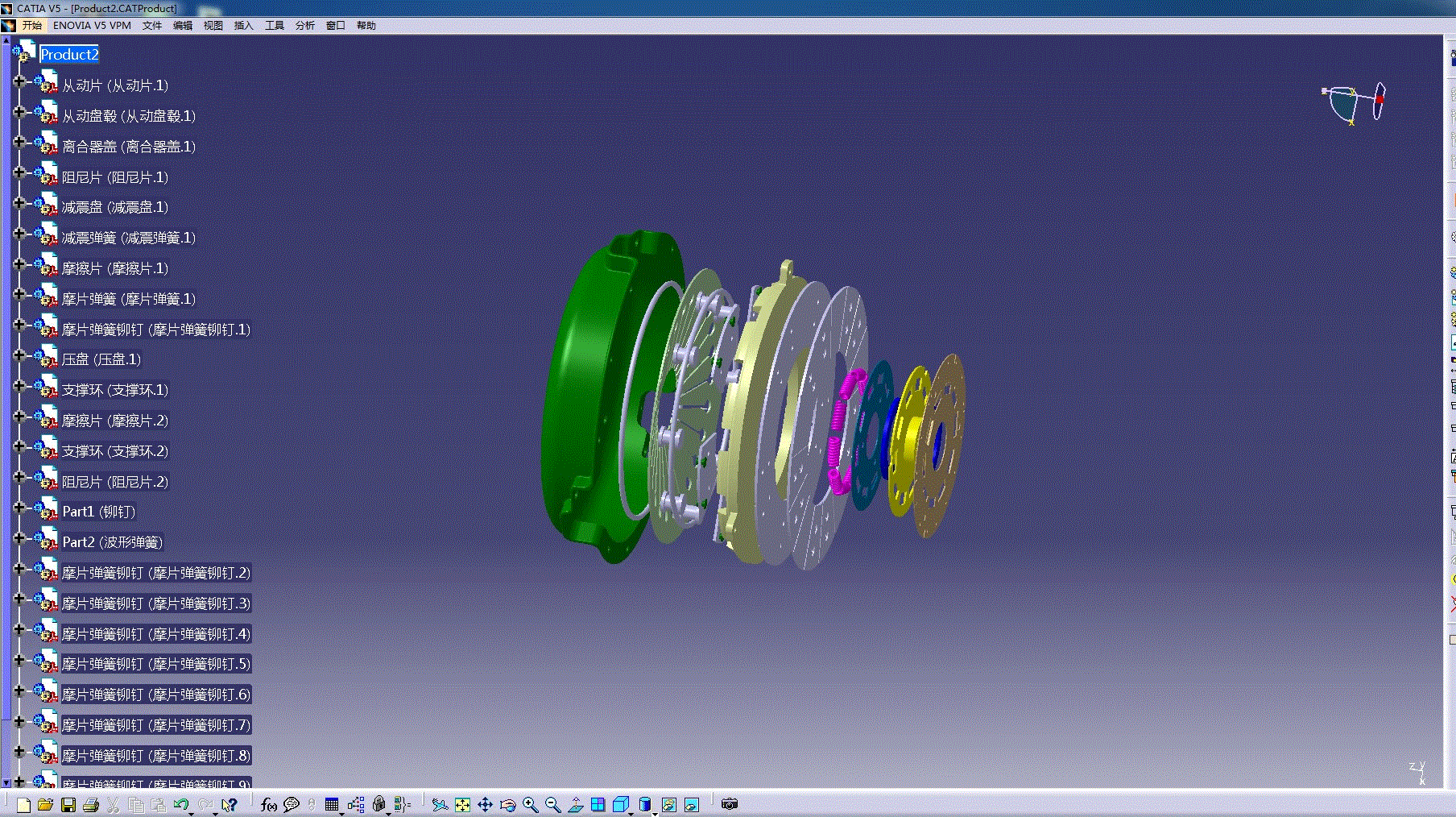Open the ENOVIA V5 VPM menu
Screen dimensions: 1456x817
click(92, 26)
